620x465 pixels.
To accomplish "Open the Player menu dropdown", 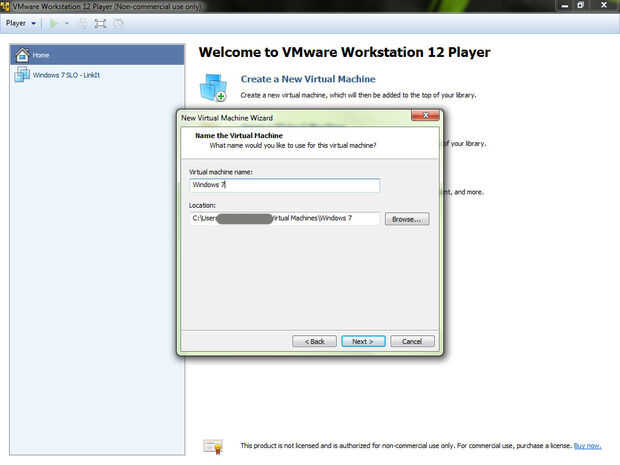I will (21, 23).
